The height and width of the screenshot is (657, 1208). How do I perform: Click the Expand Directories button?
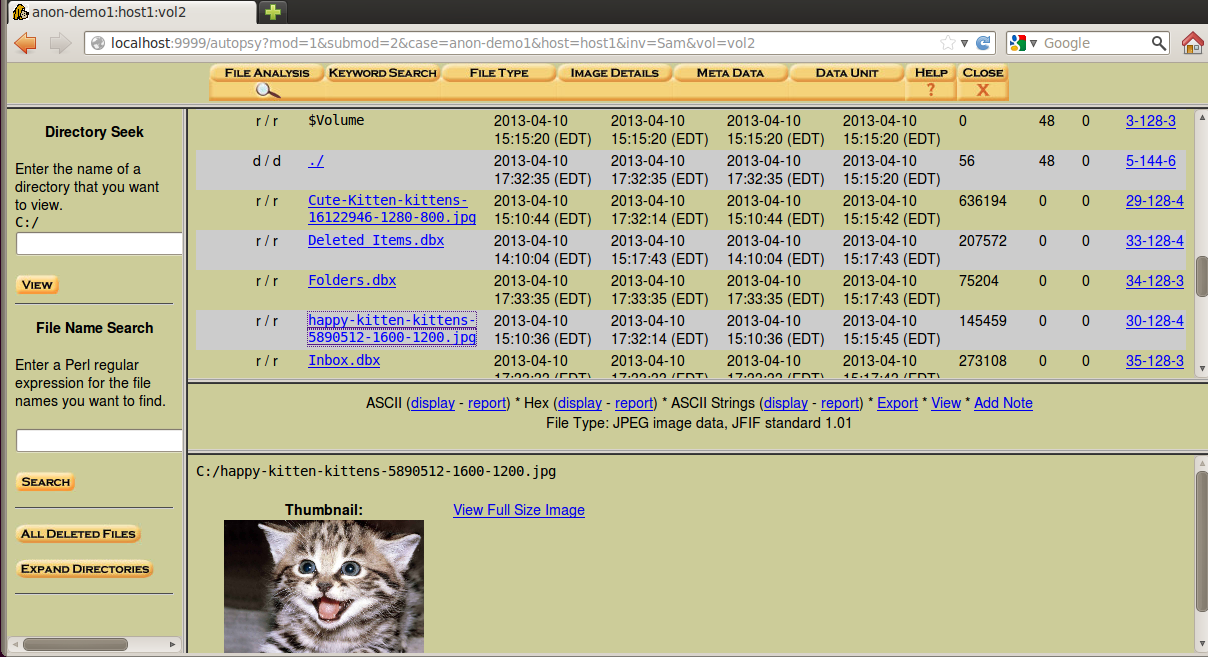[85, 569]
